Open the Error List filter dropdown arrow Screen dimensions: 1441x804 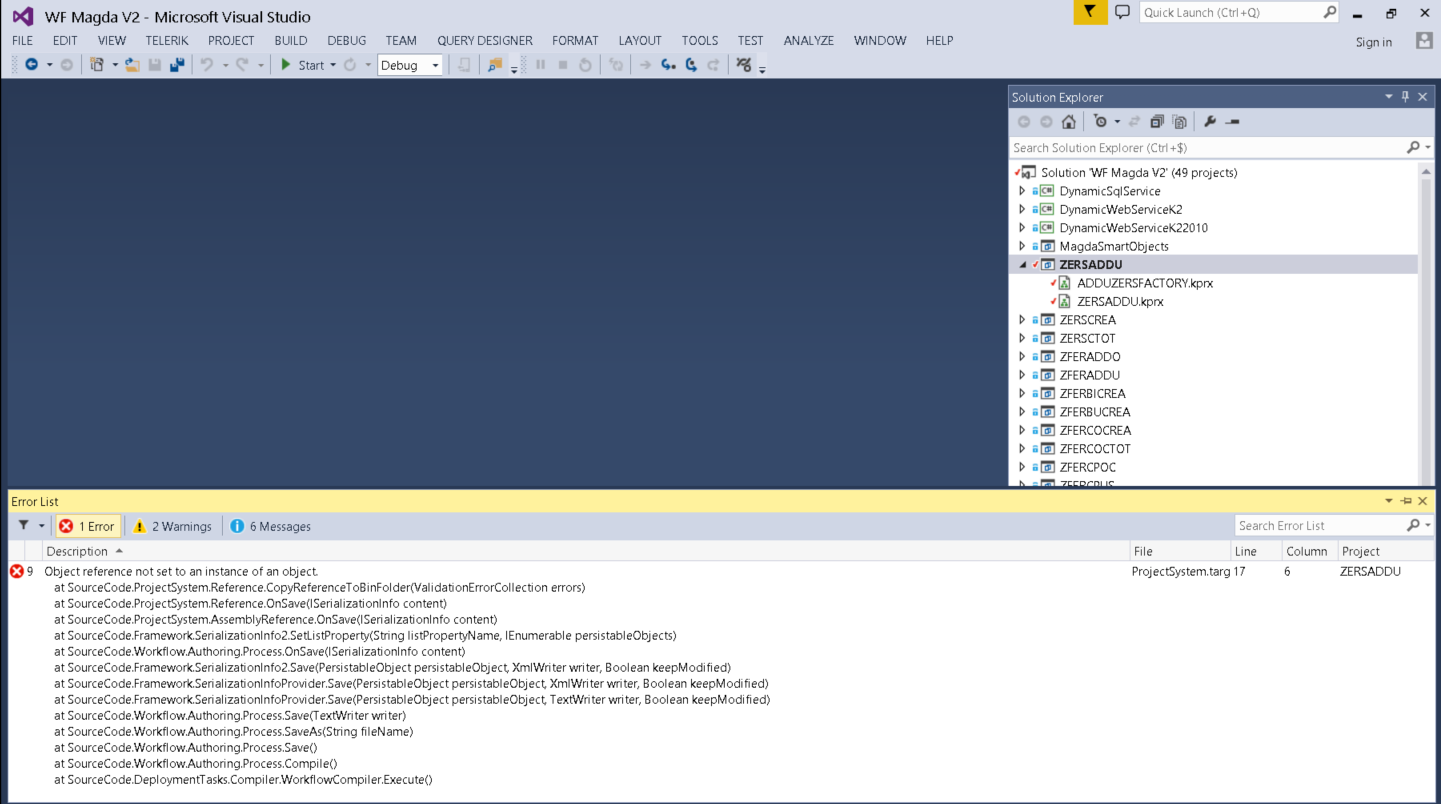tap(41, 526)
